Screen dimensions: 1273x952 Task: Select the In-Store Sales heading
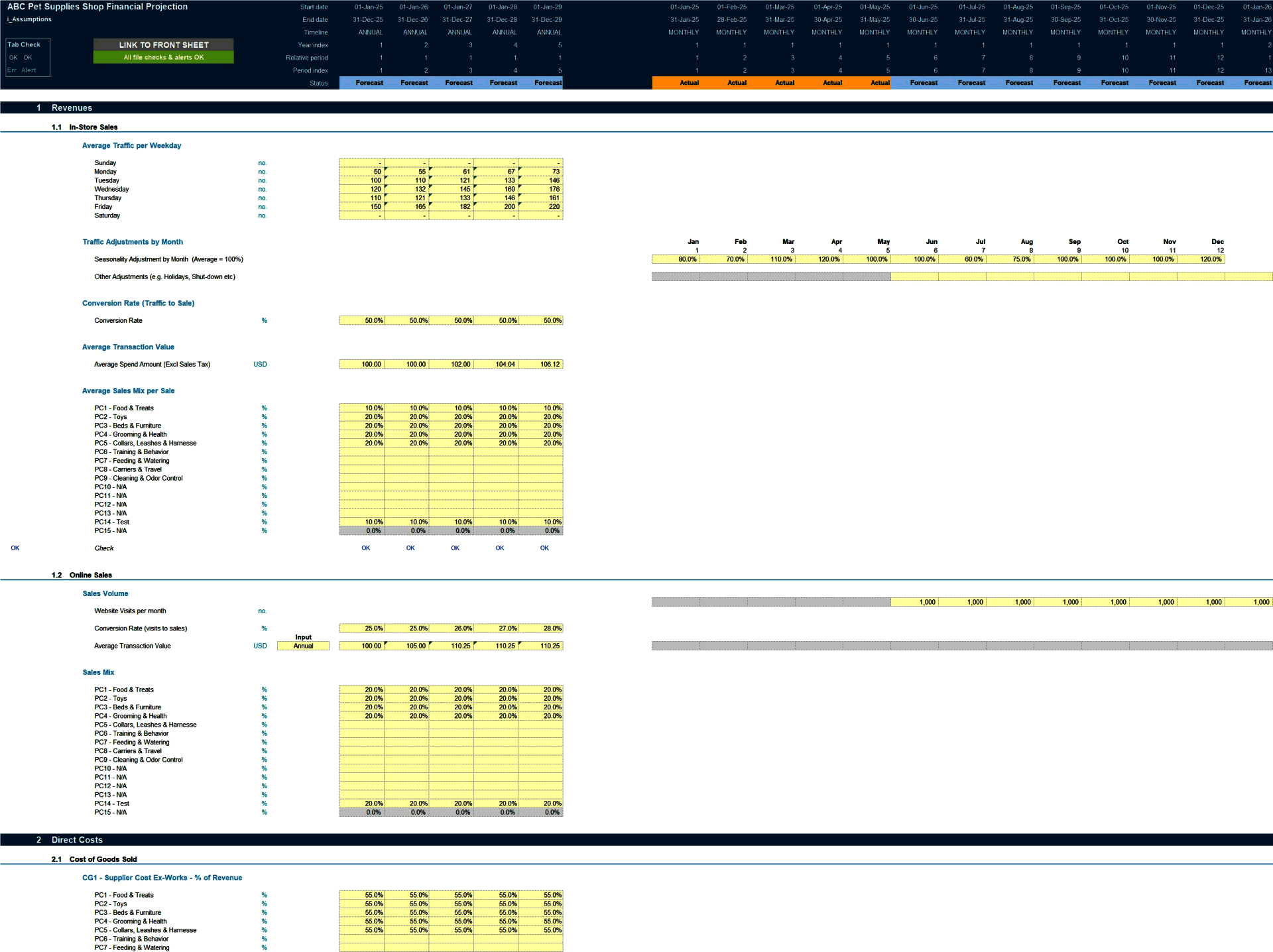(x=93, y=127)
